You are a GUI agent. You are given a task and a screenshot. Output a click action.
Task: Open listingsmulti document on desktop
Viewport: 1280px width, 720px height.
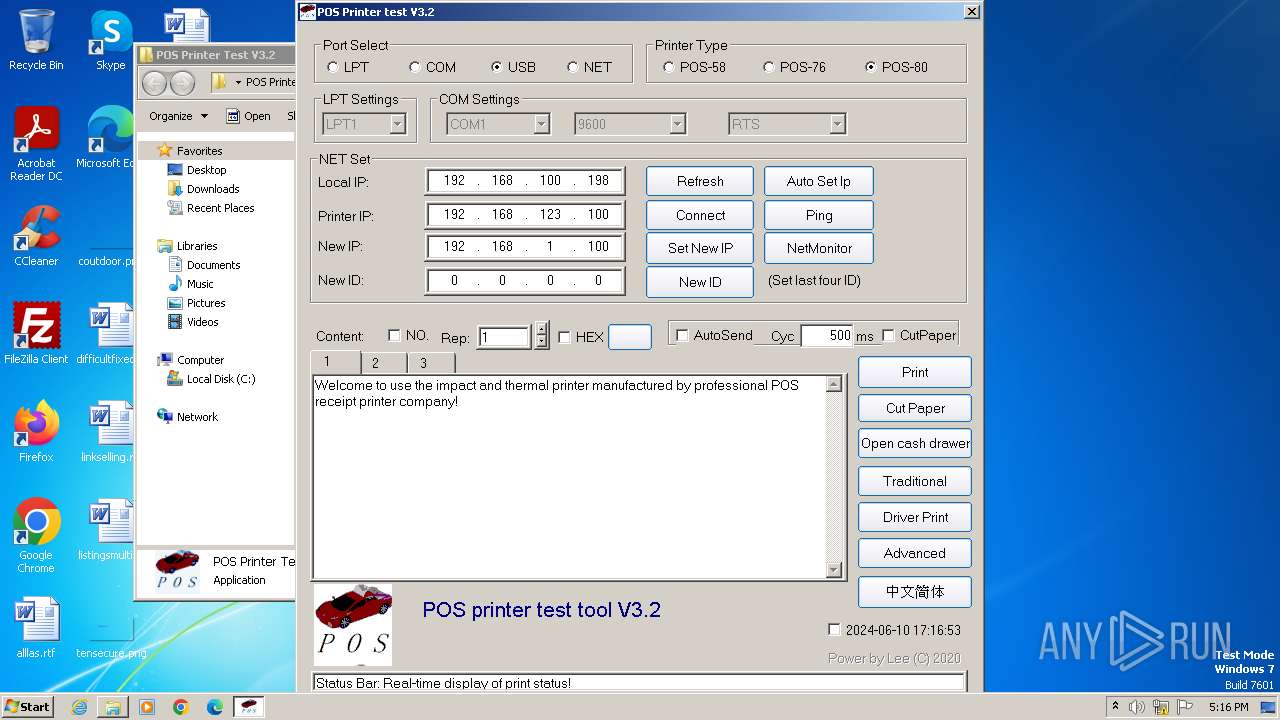click(107, 529)
